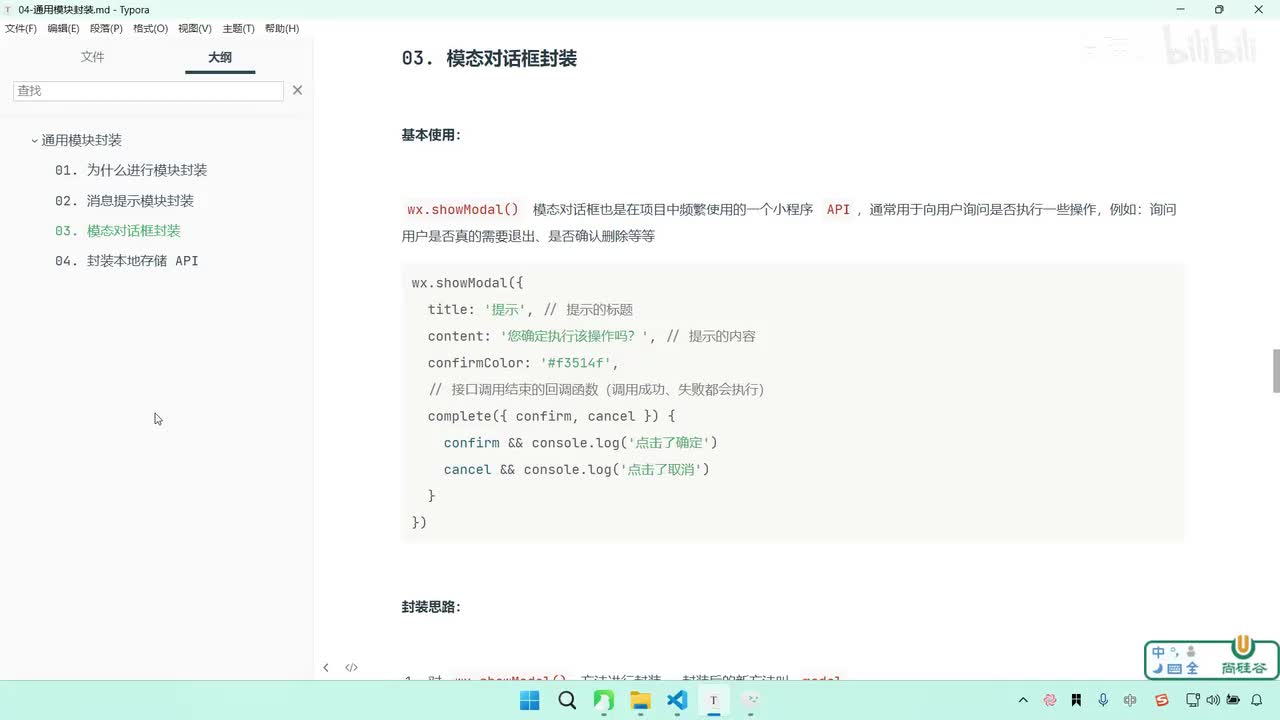Open the 段落(P) menu
This screenshot has width=1280, height=720.
[x=106, y=29]
